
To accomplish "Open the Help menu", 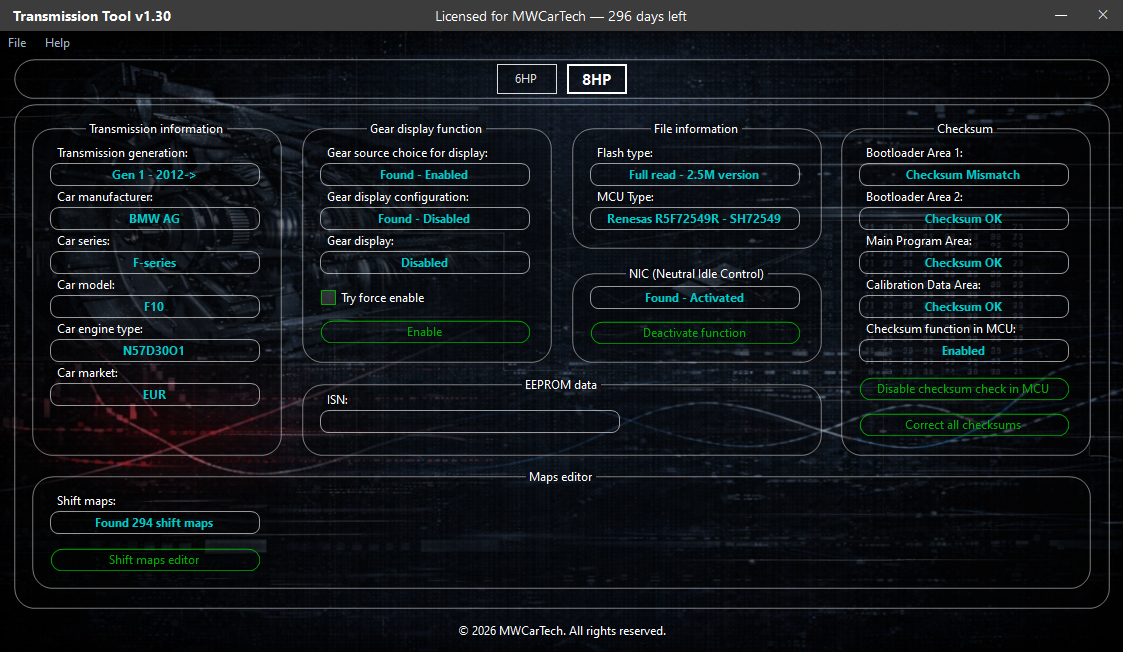I will (x=57, y=43).
